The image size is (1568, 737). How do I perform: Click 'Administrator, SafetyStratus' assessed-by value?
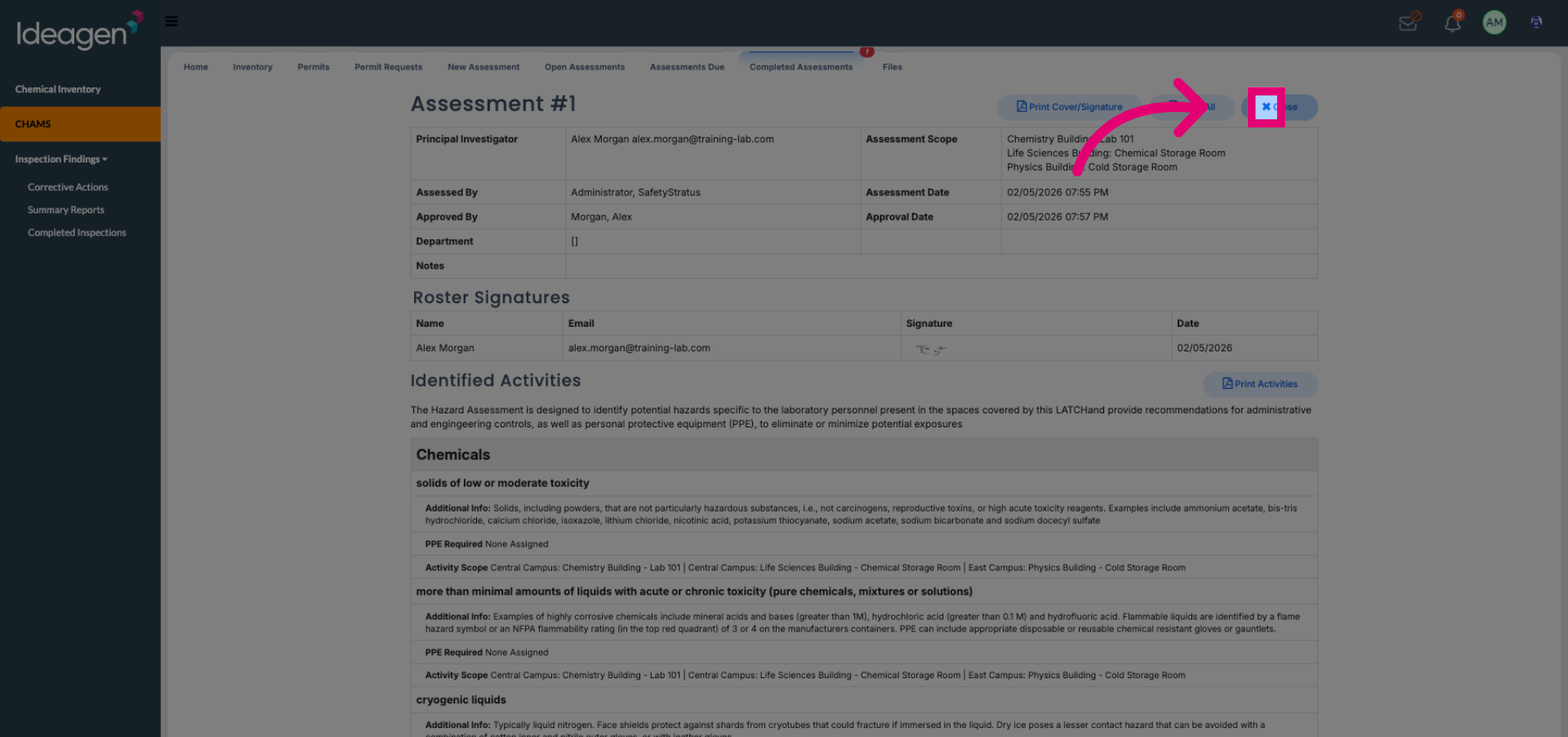(x=635, y=193)
